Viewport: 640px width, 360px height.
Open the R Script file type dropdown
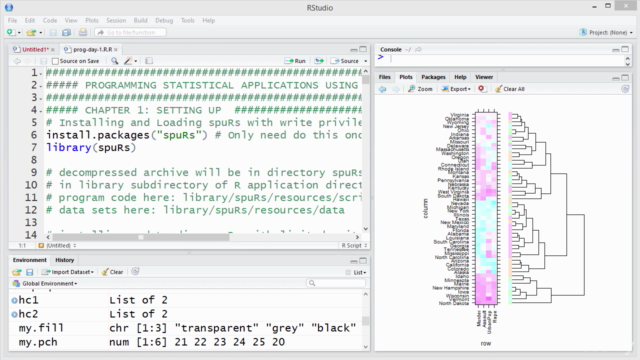(x=354, y=245)
